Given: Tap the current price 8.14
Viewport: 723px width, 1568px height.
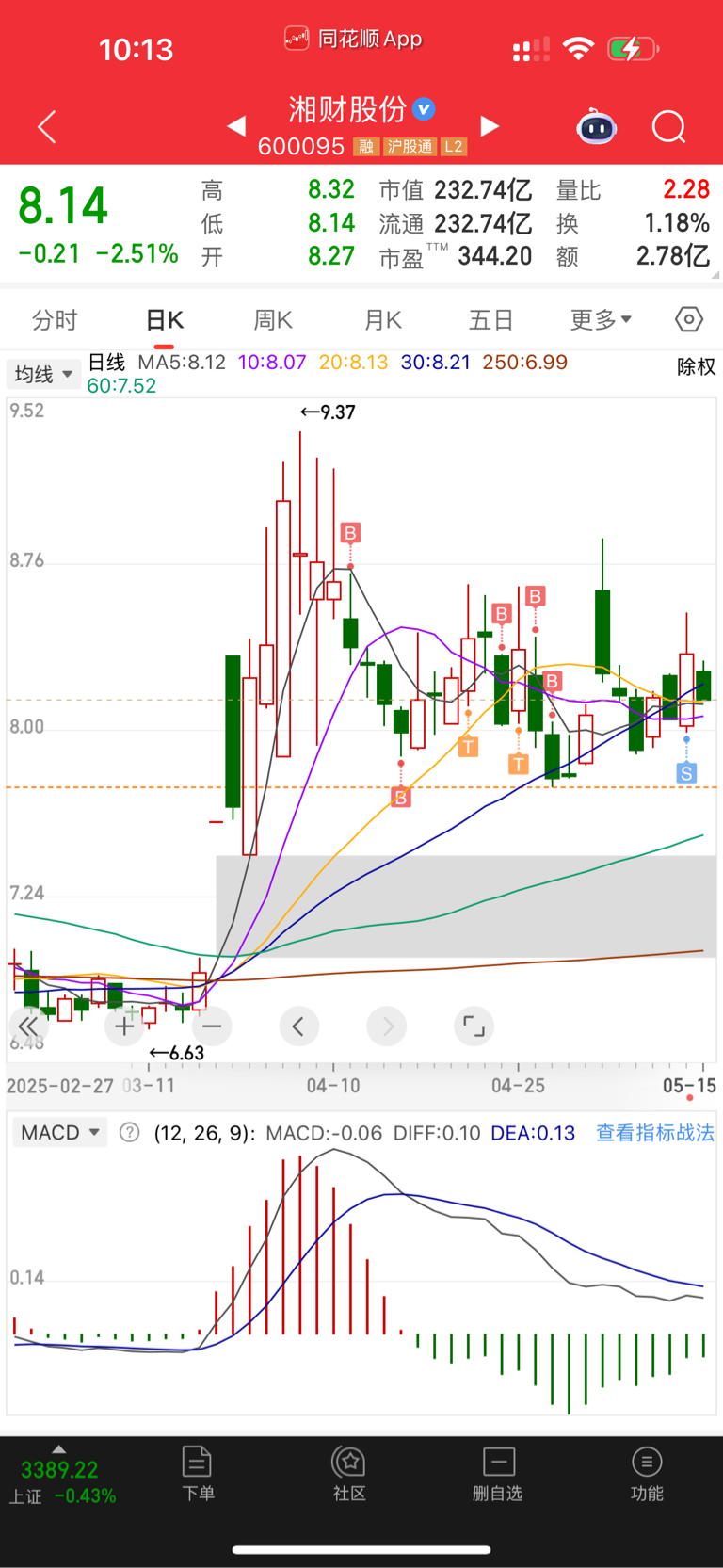Looking at the screenshot, I should pyautogui.click(x=63, y=206).
